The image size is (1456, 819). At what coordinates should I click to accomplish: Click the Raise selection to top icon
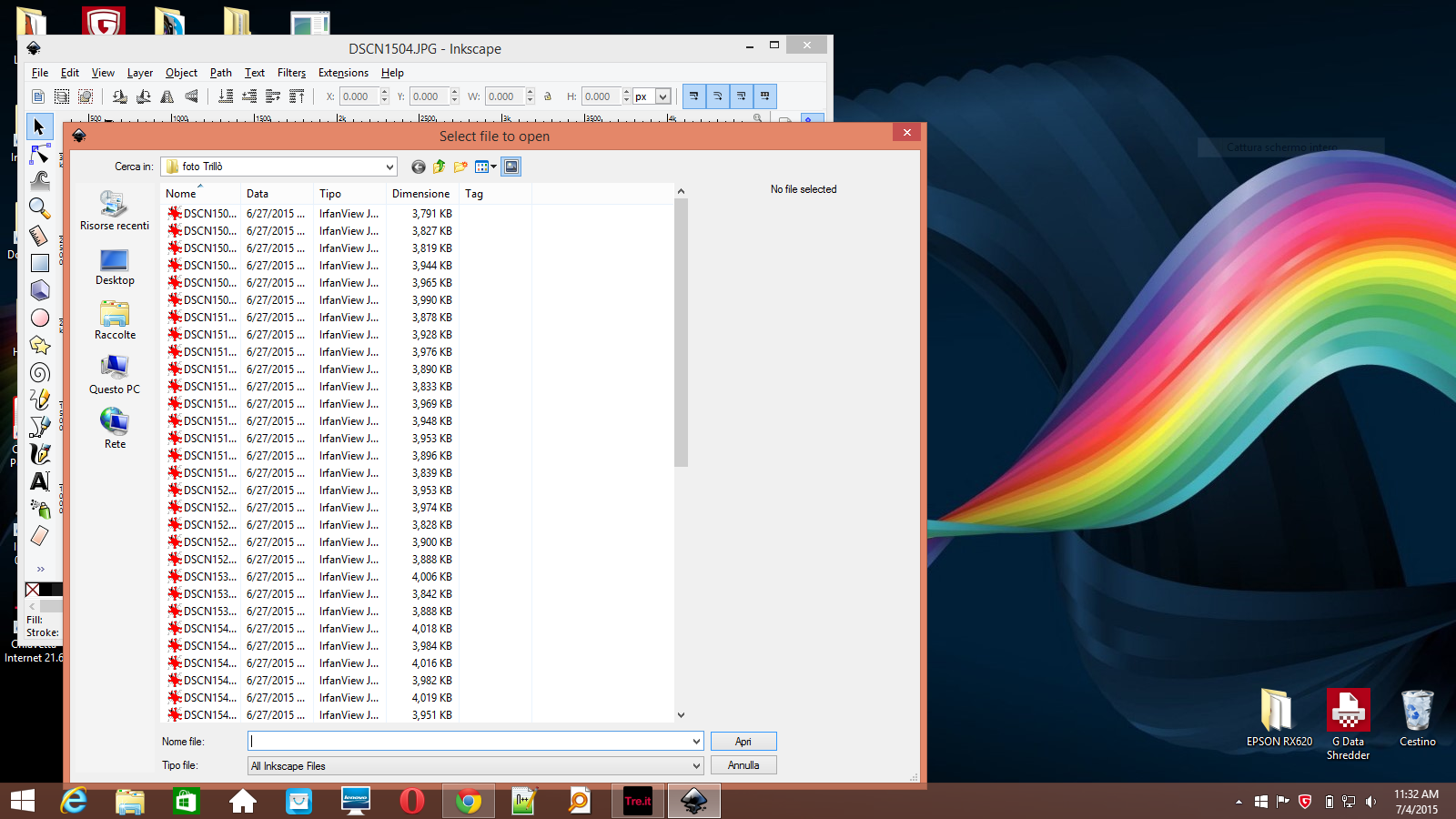pos(297,96)
